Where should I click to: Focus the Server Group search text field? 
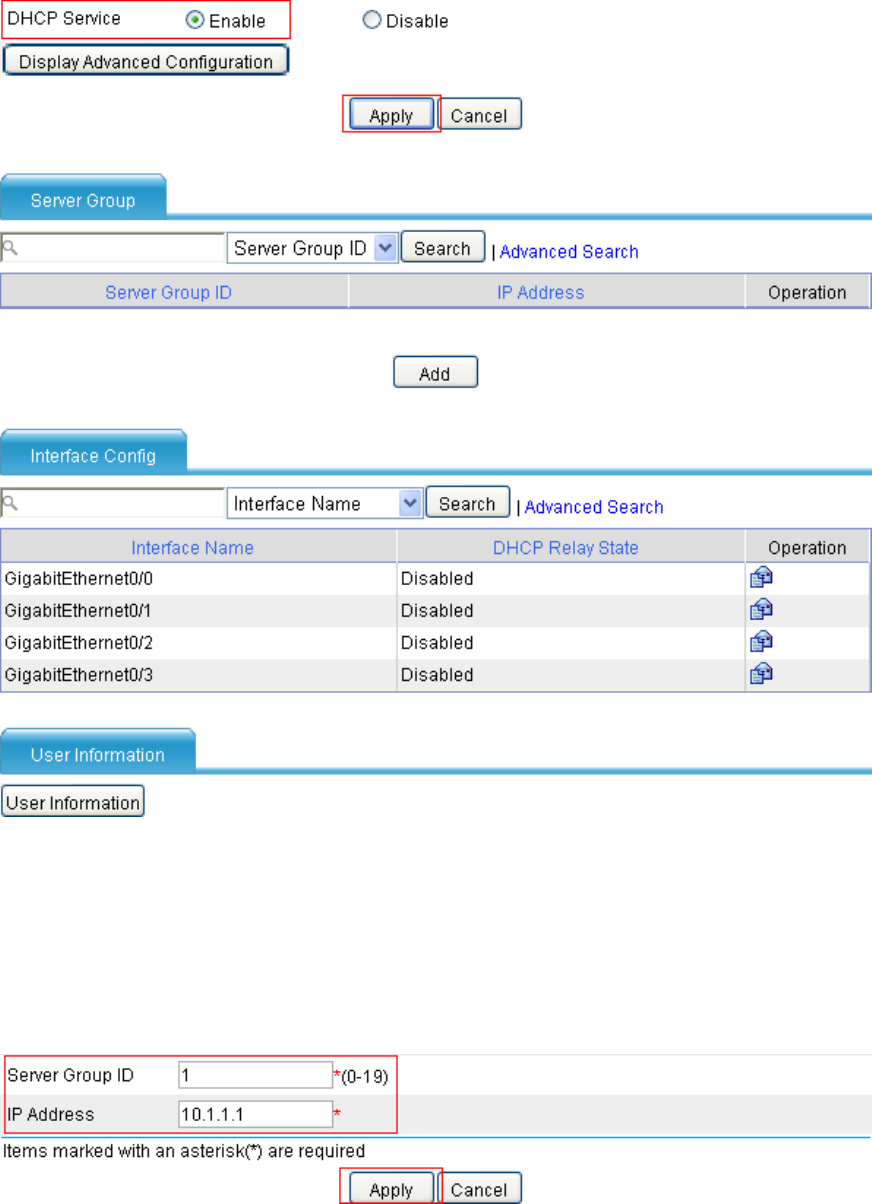point(113,248)
